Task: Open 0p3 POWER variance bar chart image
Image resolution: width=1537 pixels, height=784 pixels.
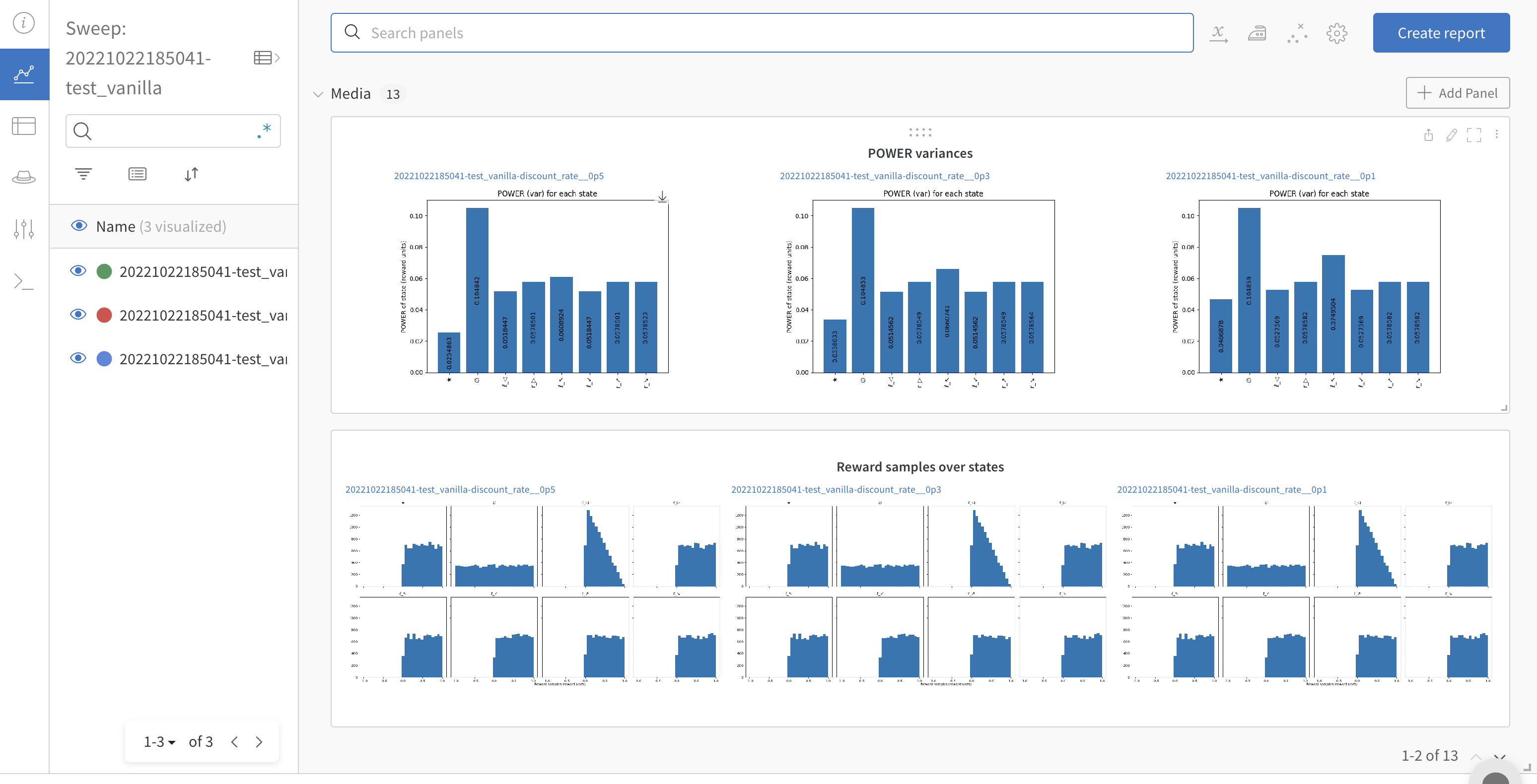Action: click(x=919, y=289)
